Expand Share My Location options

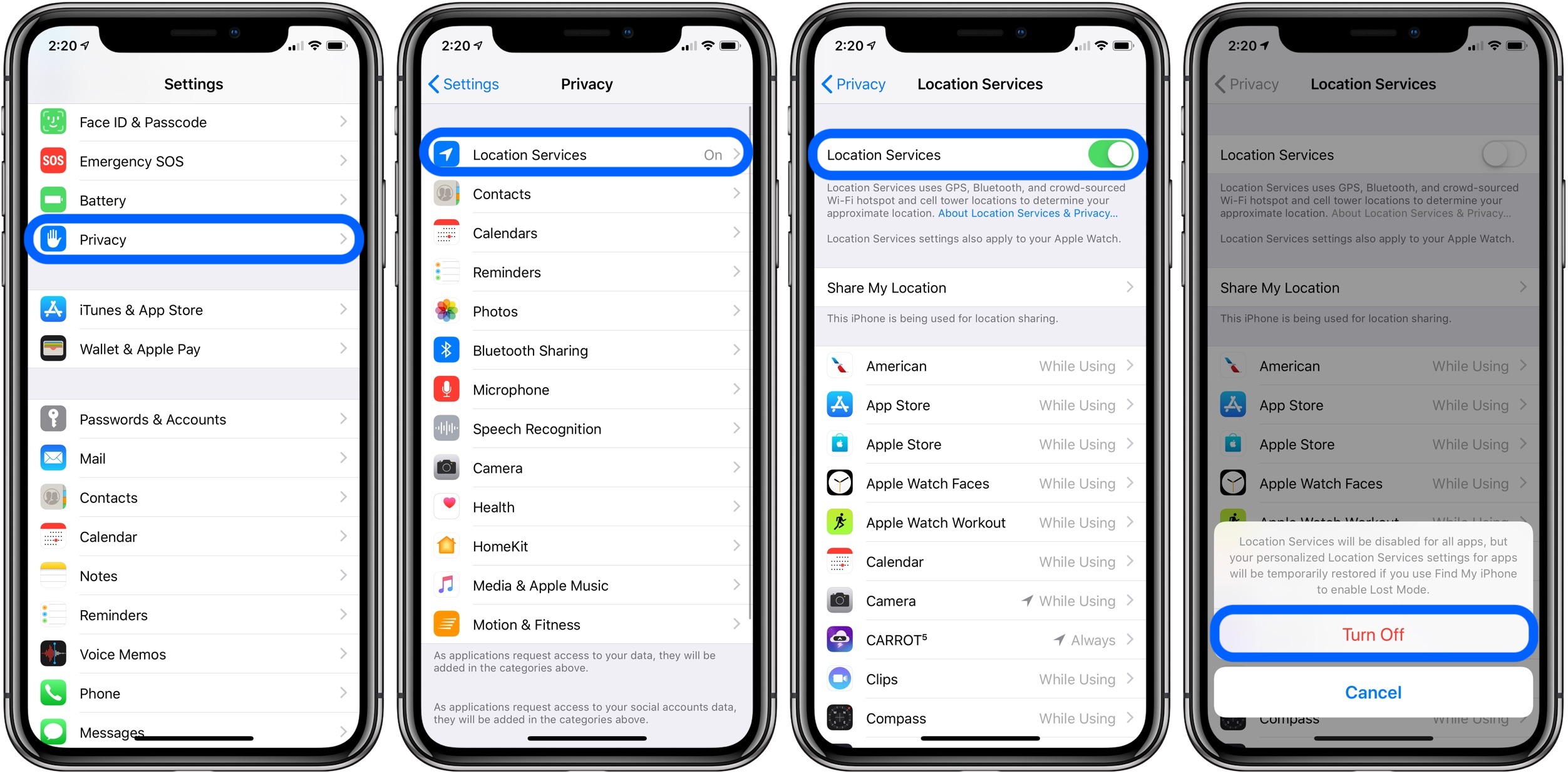(x=979, y=288)
